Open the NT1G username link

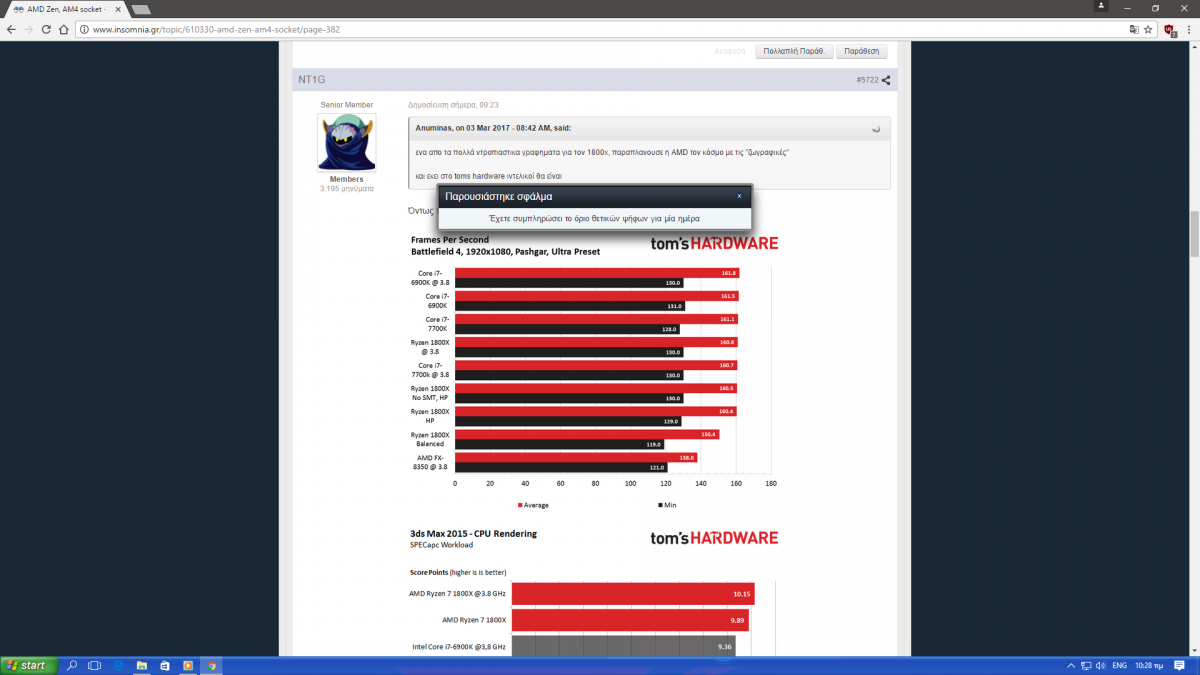311,80
